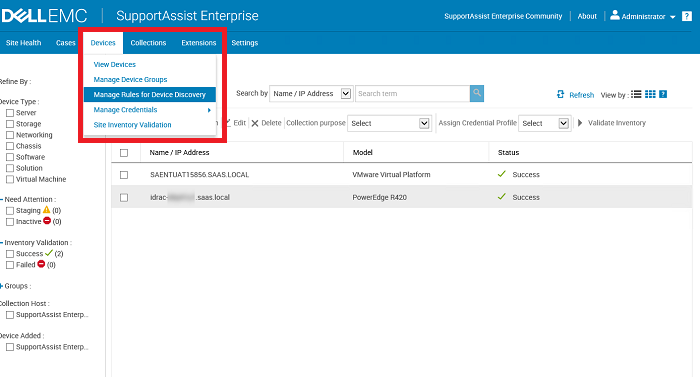The width and height of the screenshot is (700, 377).
Task: Check the Chassis device type filter
Action: click(x=10, y=146)
